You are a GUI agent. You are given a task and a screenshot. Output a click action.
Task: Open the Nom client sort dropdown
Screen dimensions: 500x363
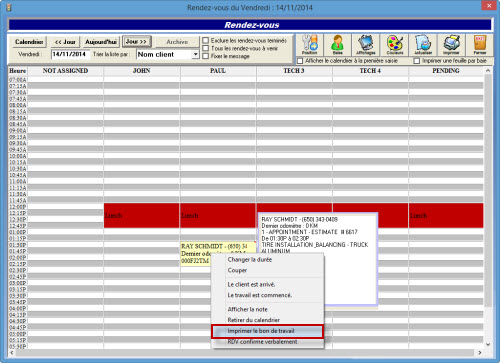pos(195,54)
